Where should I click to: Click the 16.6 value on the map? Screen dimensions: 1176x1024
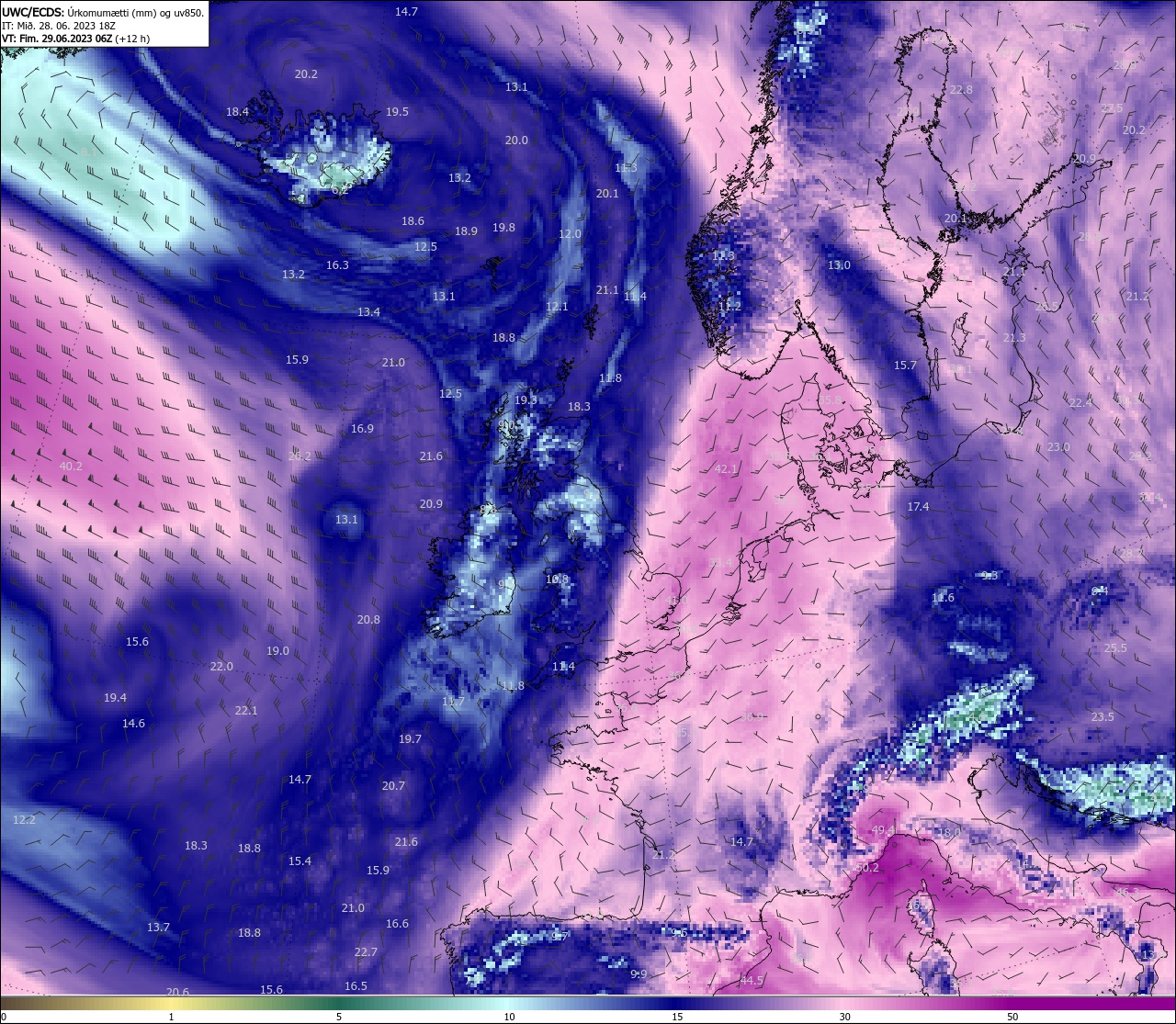397,924
